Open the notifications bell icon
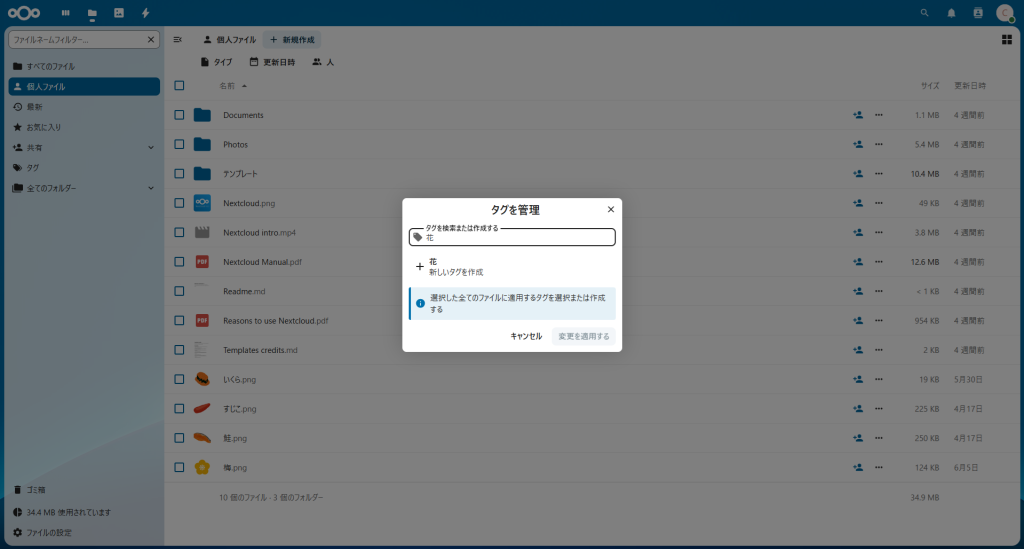Image resolution: width=1024 pixels, height=549 pixels. (x=951, y=13)
